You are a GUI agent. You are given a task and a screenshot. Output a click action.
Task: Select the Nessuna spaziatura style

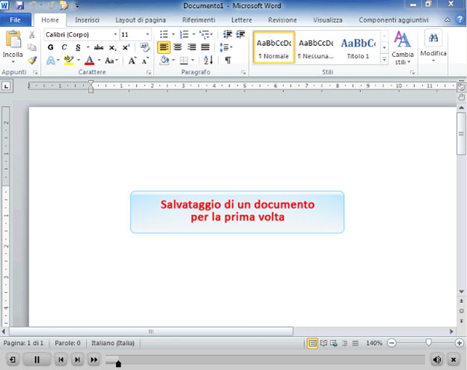[316, 47]
